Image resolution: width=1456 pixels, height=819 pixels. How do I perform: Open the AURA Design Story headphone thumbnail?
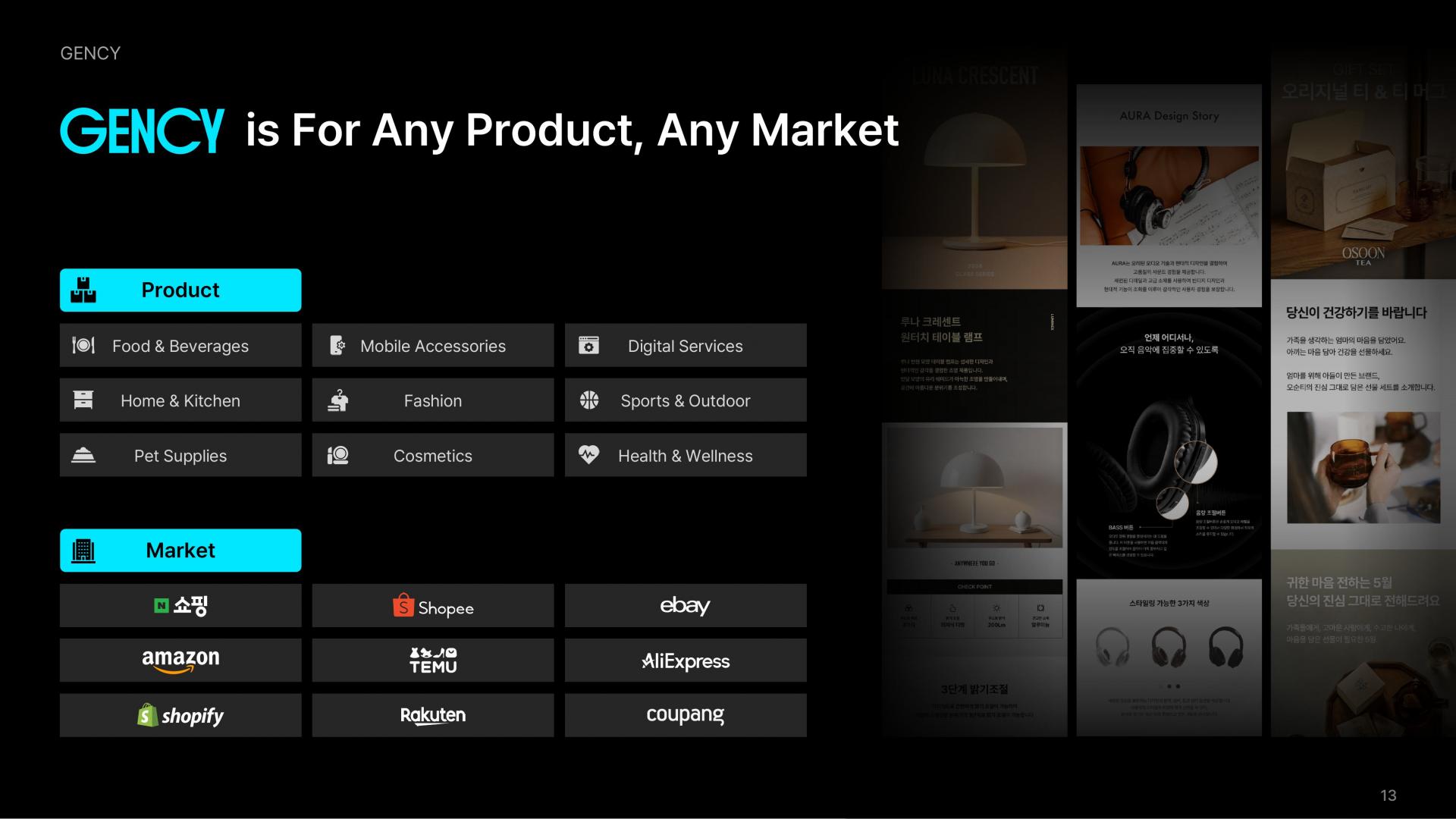click(1169, 196)
